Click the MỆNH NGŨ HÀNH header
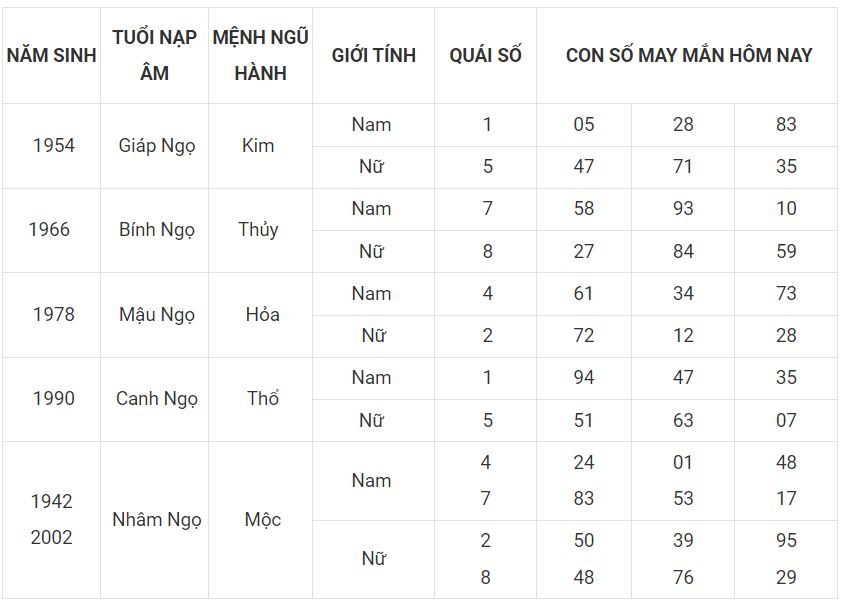The height and width of the screenshot is (611, 843). coord(260,55)
